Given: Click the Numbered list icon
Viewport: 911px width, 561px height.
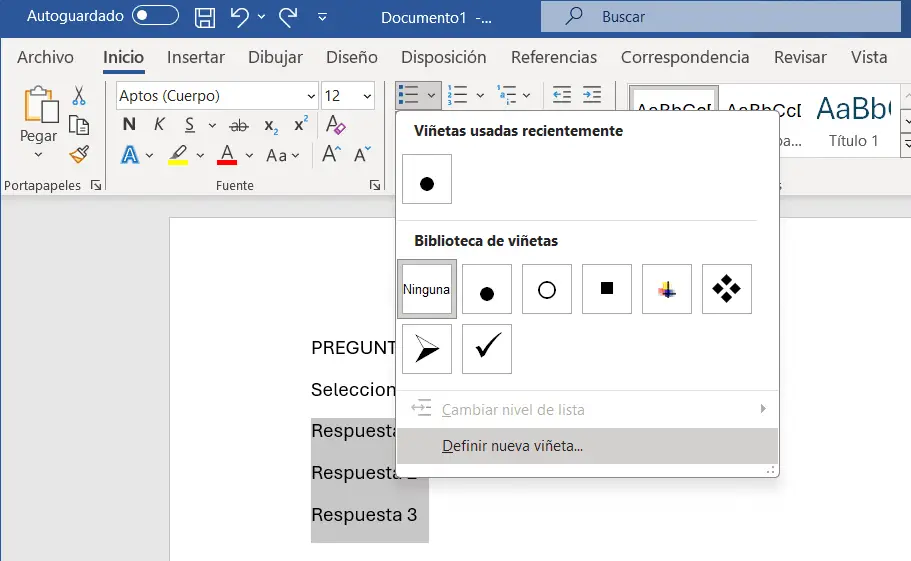Looking at the screenshot, I should click(457, 95).
